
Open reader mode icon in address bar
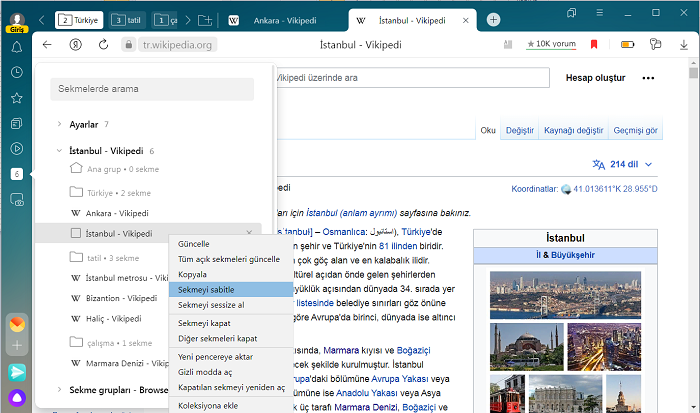click(508, 44)
